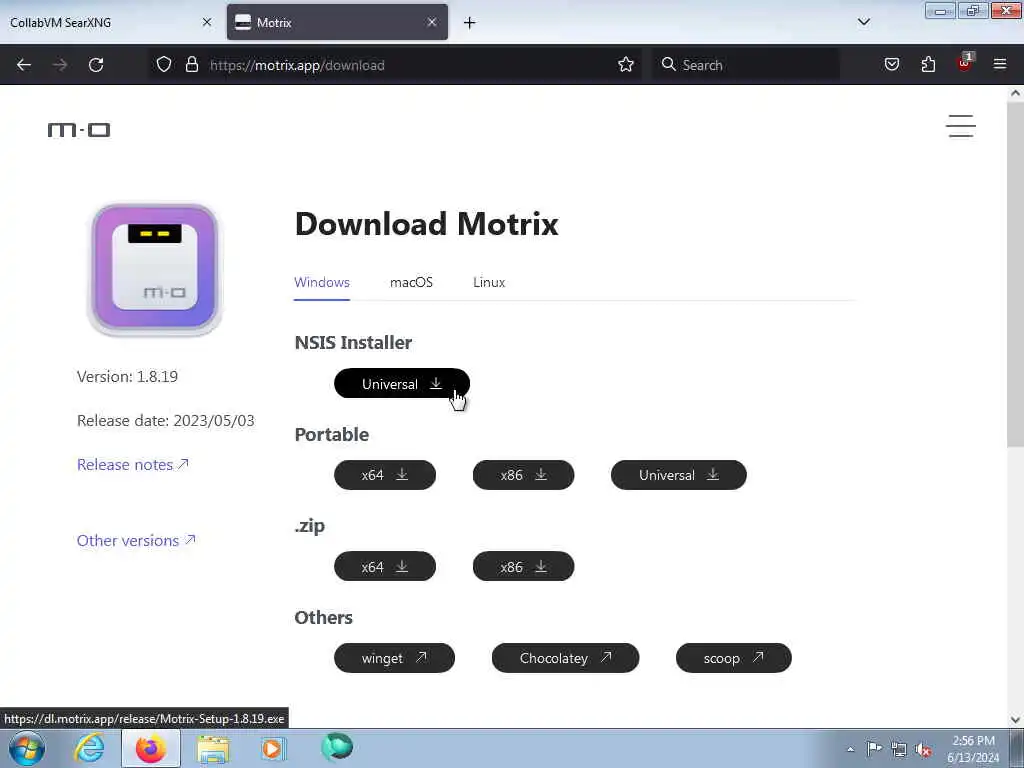Viewport: 1024px width, 768px height.
Task: Download the Portable x86 build
Action: pos(523,475)
